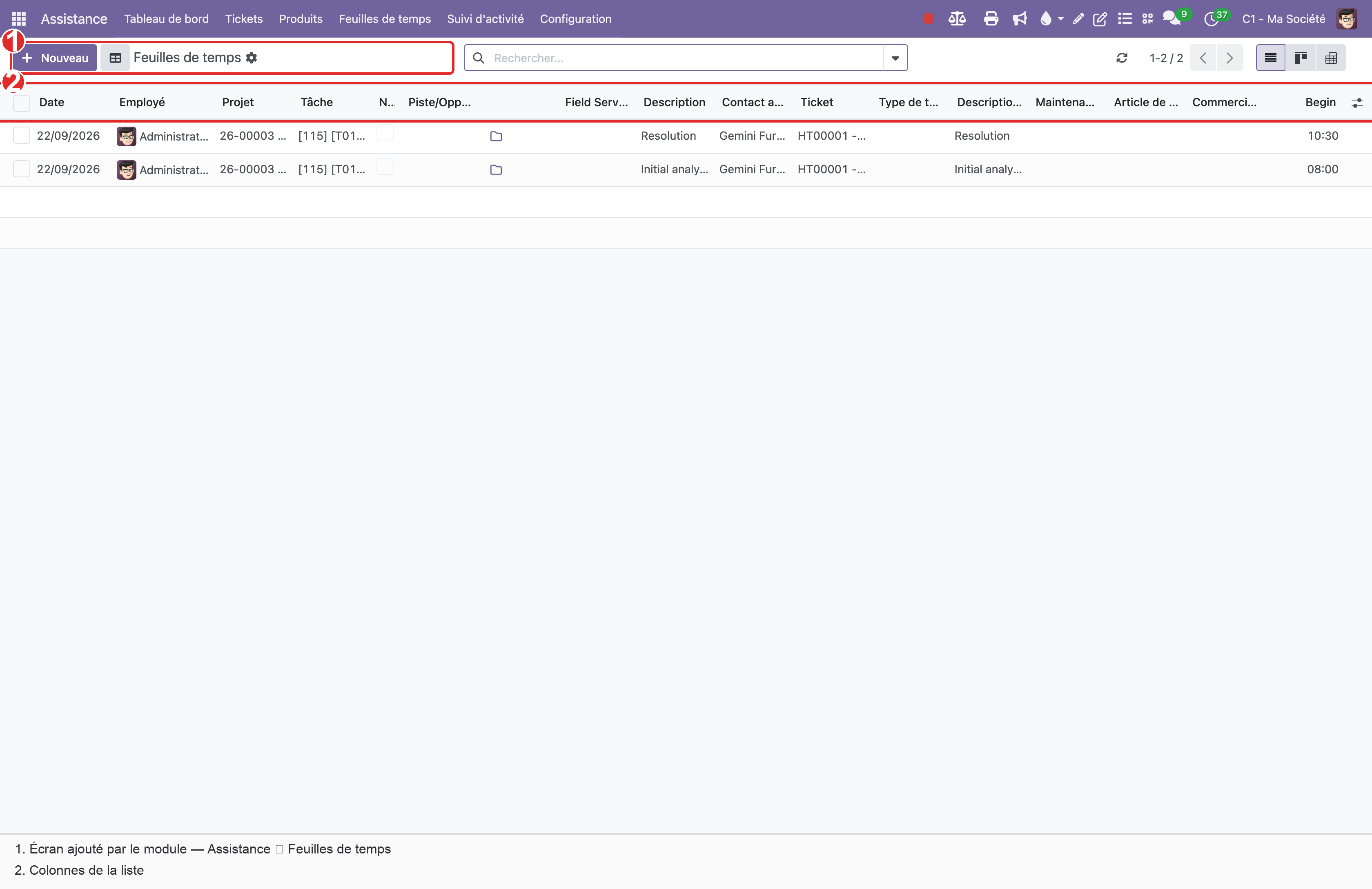This screenshot has width=1372, height=889.
Task: Click the balance scale icon in top bar
Action: coord(957,18)
